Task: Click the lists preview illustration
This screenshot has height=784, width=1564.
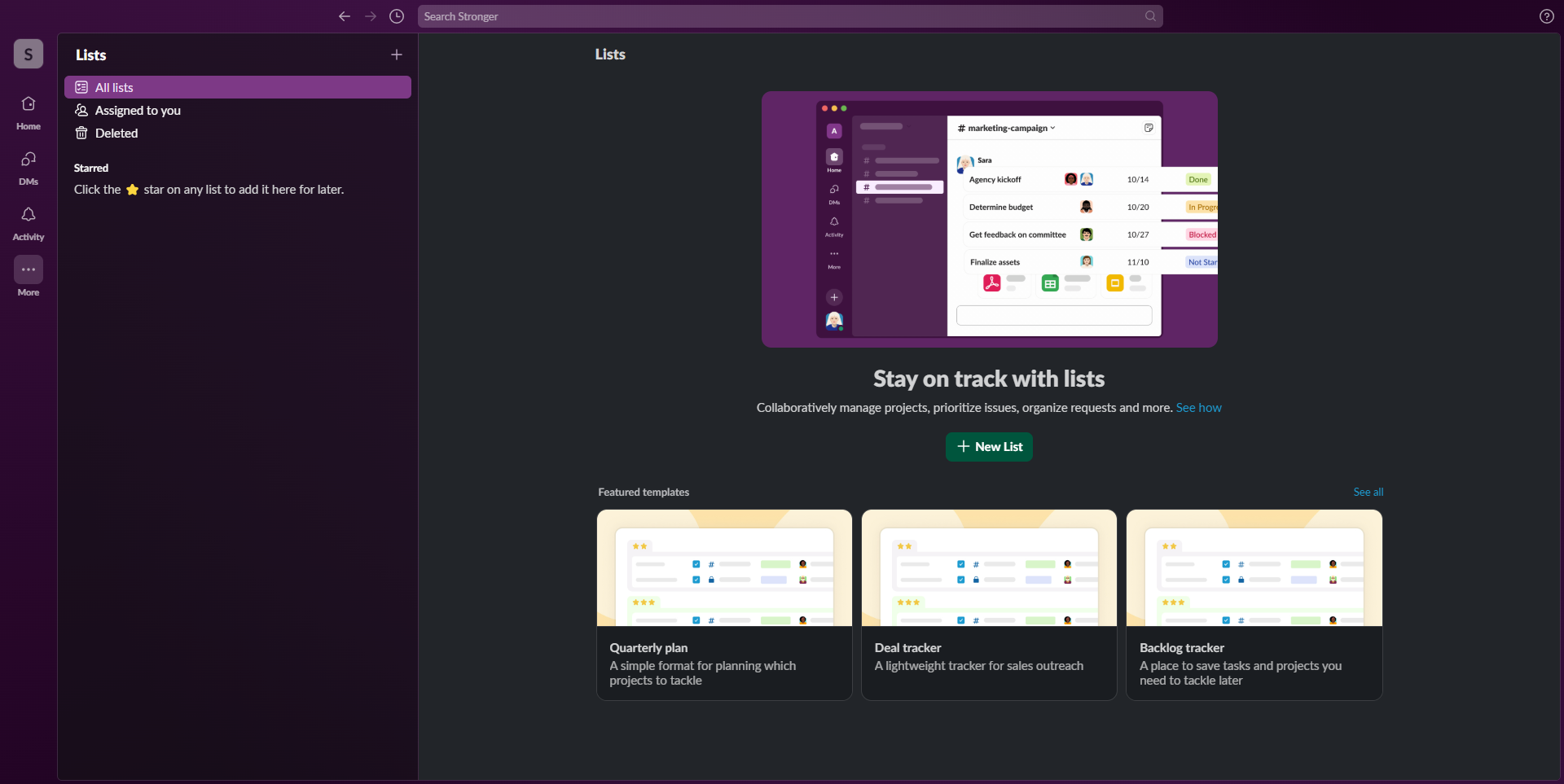Action: click(989, 219)
